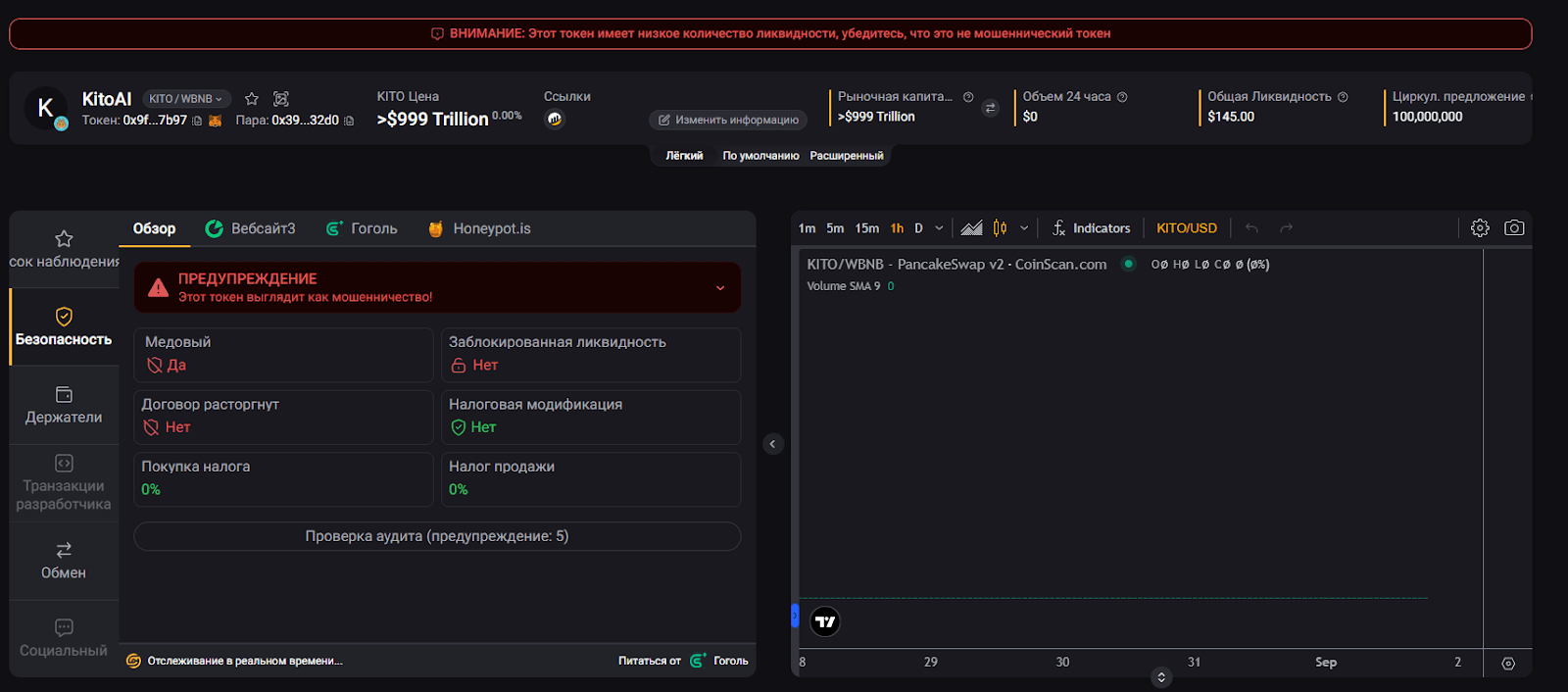Click the KITO/WBNB PancakeSwap v2 chart title
1568x692 pixels.
click(x=956, y=265)
